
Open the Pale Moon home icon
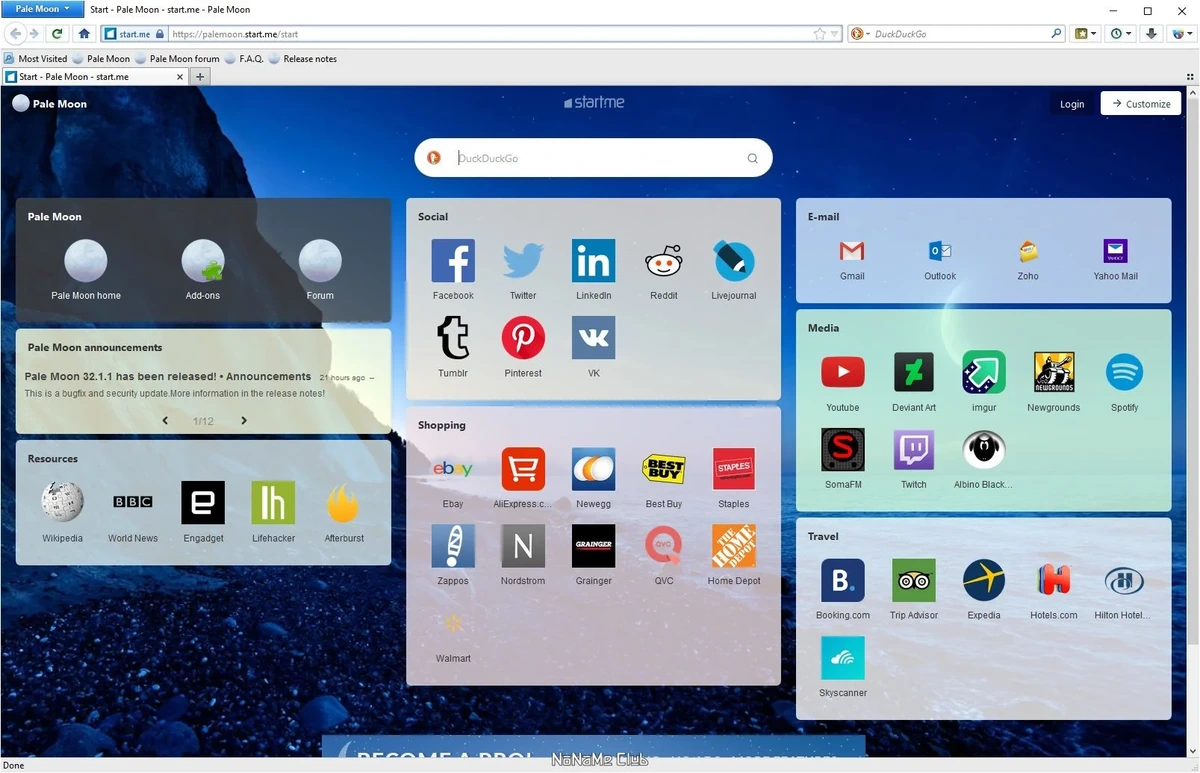click(86, 261)
